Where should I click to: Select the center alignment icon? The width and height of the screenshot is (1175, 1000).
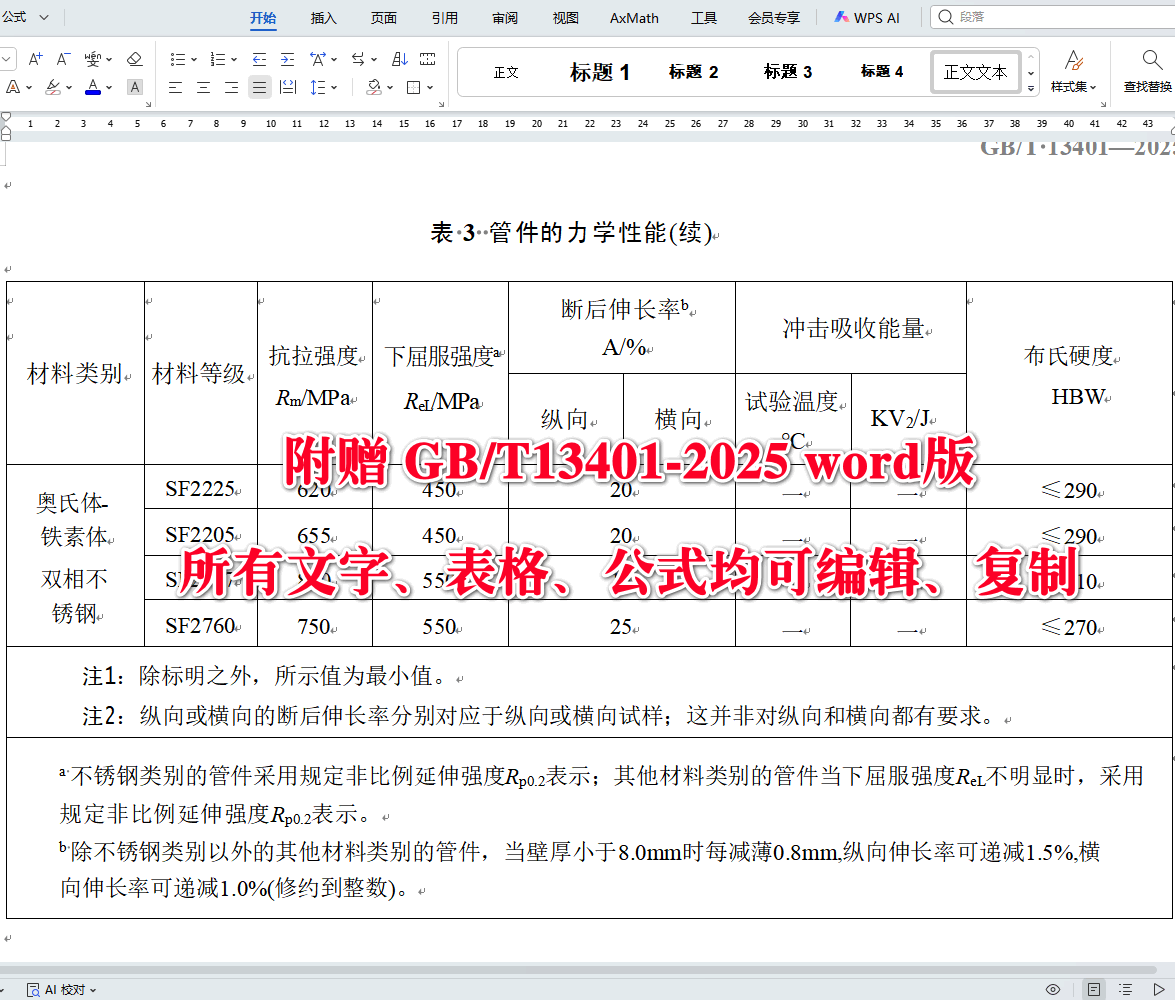coord(201,87)
